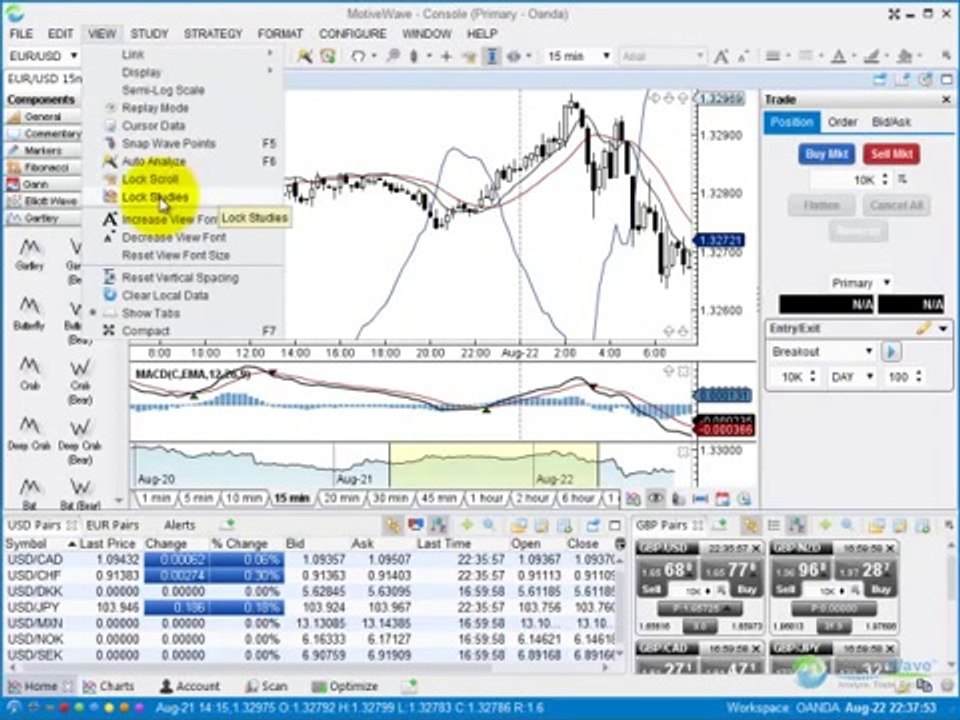
Task: Select the 1 hour bar size tab
Action: point(486,499)
